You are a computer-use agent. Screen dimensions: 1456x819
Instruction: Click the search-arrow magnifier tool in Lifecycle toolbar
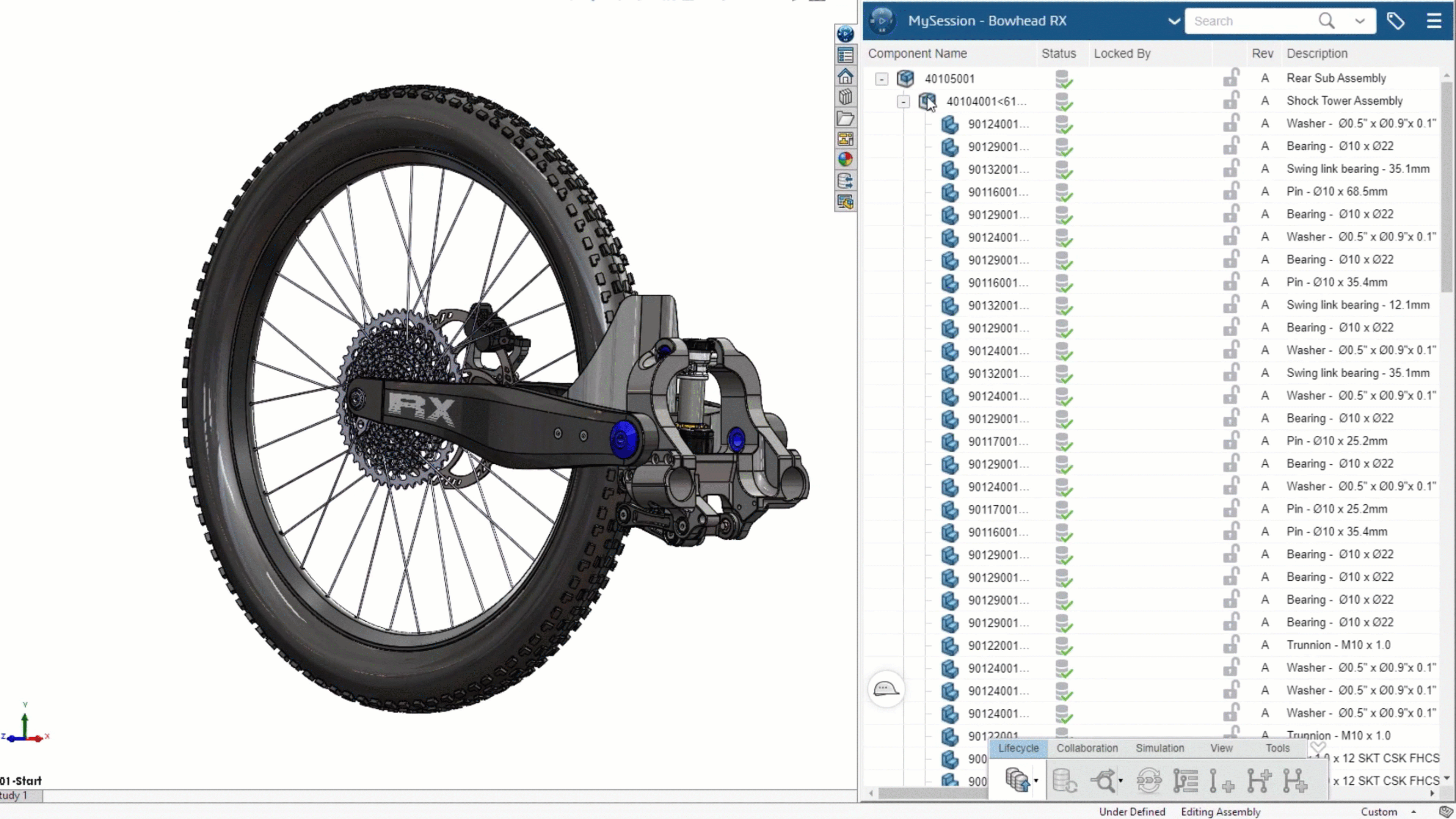[1104, 781]
